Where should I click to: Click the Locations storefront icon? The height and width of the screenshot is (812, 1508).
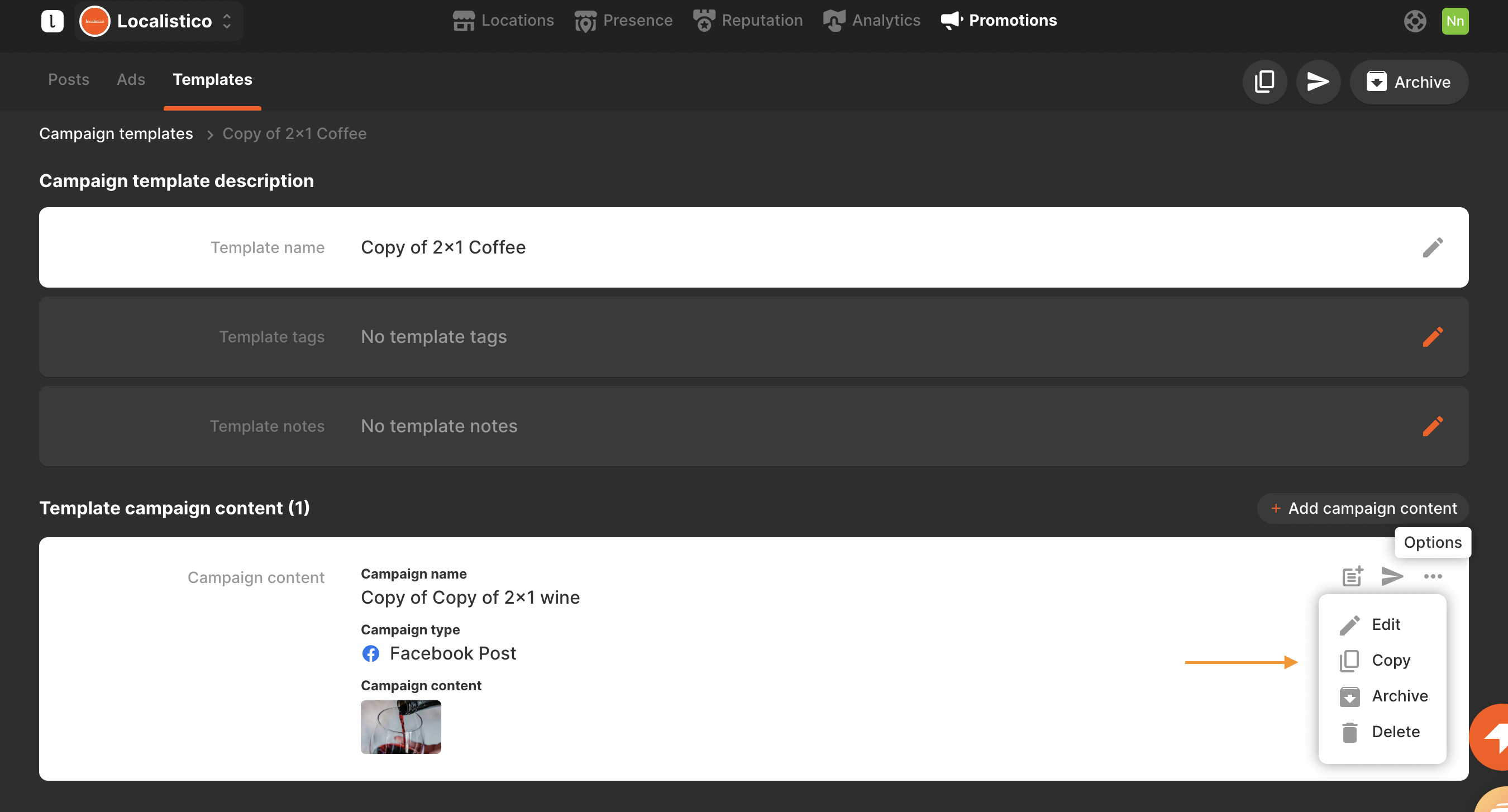[463, 21]
